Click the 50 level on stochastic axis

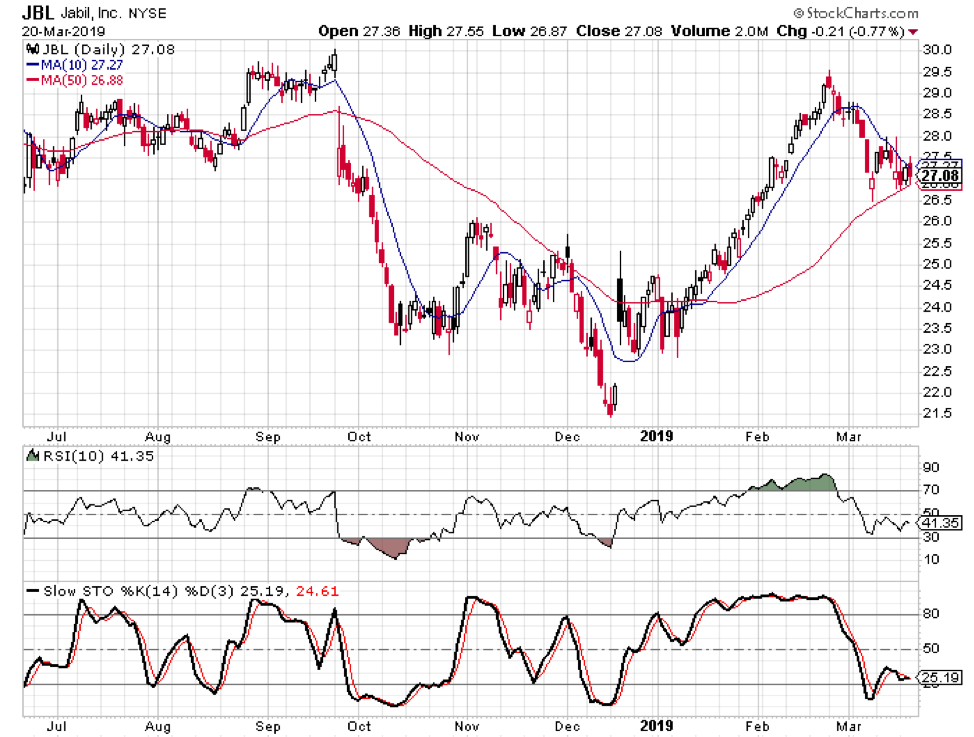931,649
